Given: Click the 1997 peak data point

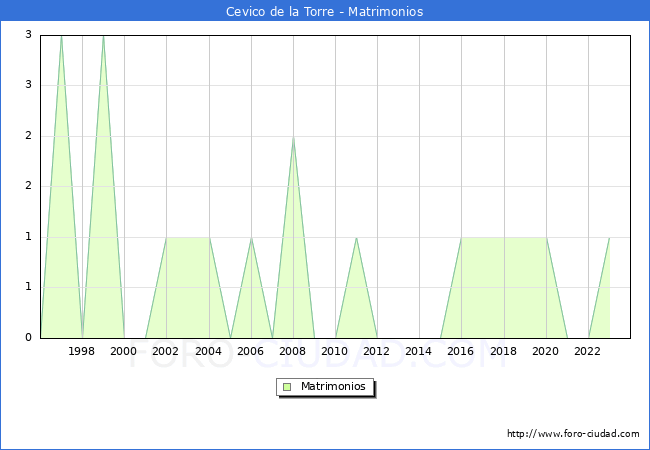Looking at the screenshot, I should pyautogui.click(x=61, y=36).
